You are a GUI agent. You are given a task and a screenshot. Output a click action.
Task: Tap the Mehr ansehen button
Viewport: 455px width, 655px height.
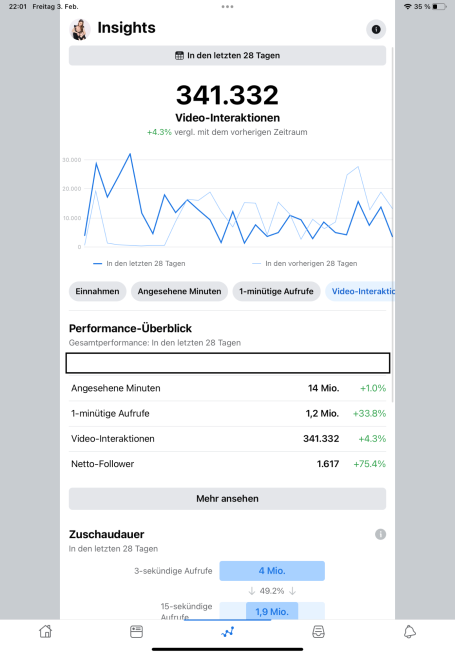coord(227,498)
